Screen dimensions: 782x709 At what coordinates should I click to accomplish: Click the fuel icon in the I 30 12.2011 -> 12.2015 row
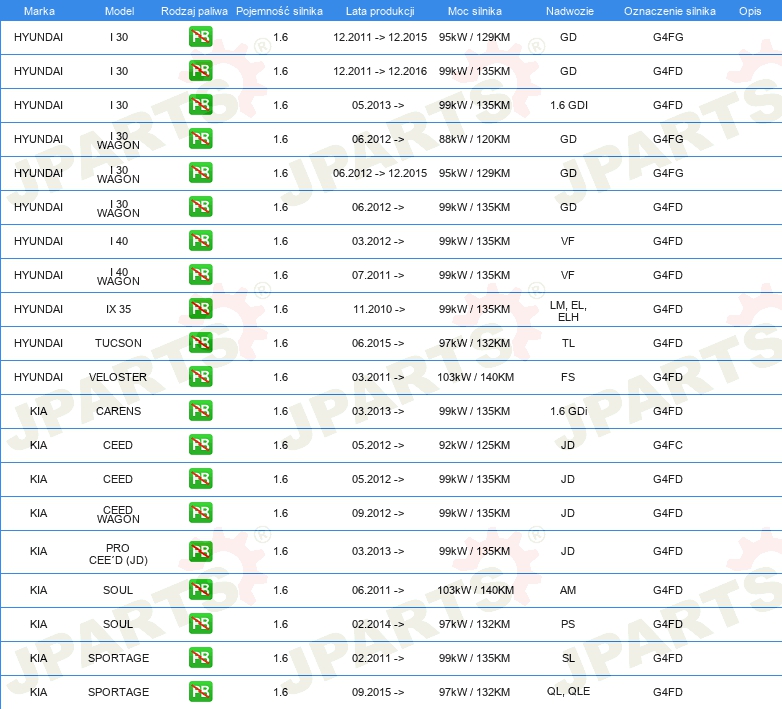pos(200,36)
